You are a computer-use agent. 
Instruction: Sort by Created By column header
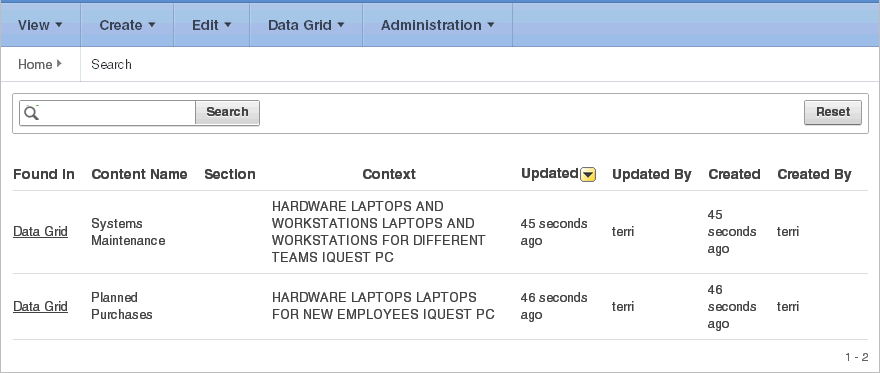(x=814, y=174)
